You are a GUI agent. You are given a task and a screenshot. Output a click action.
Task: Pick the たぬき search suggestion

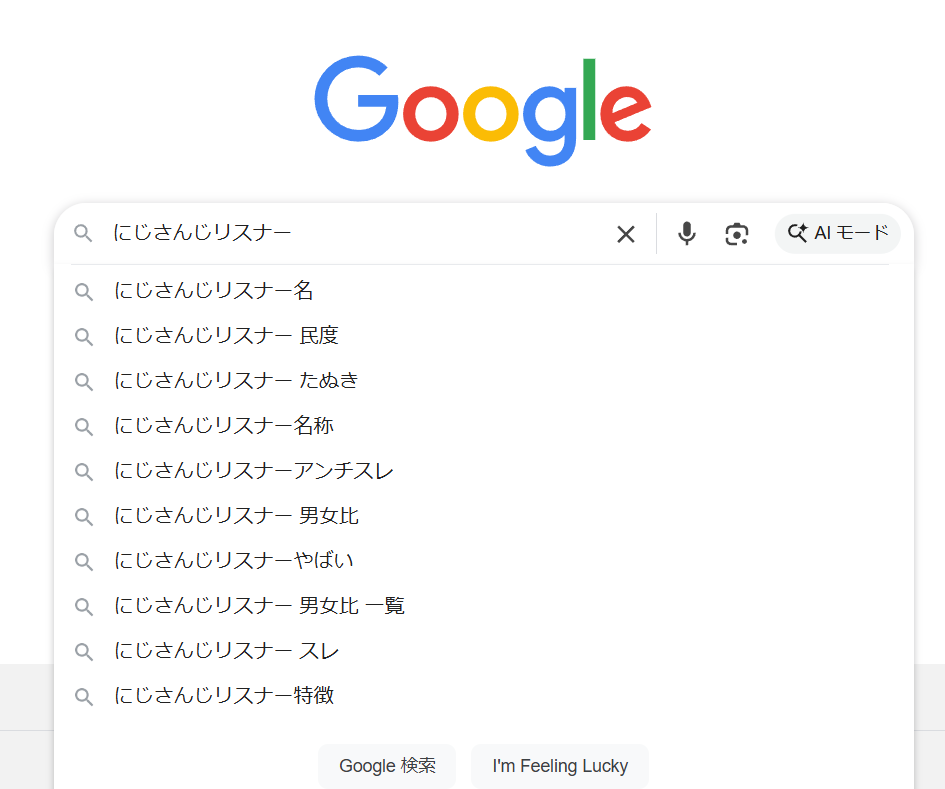click(236, 381)
